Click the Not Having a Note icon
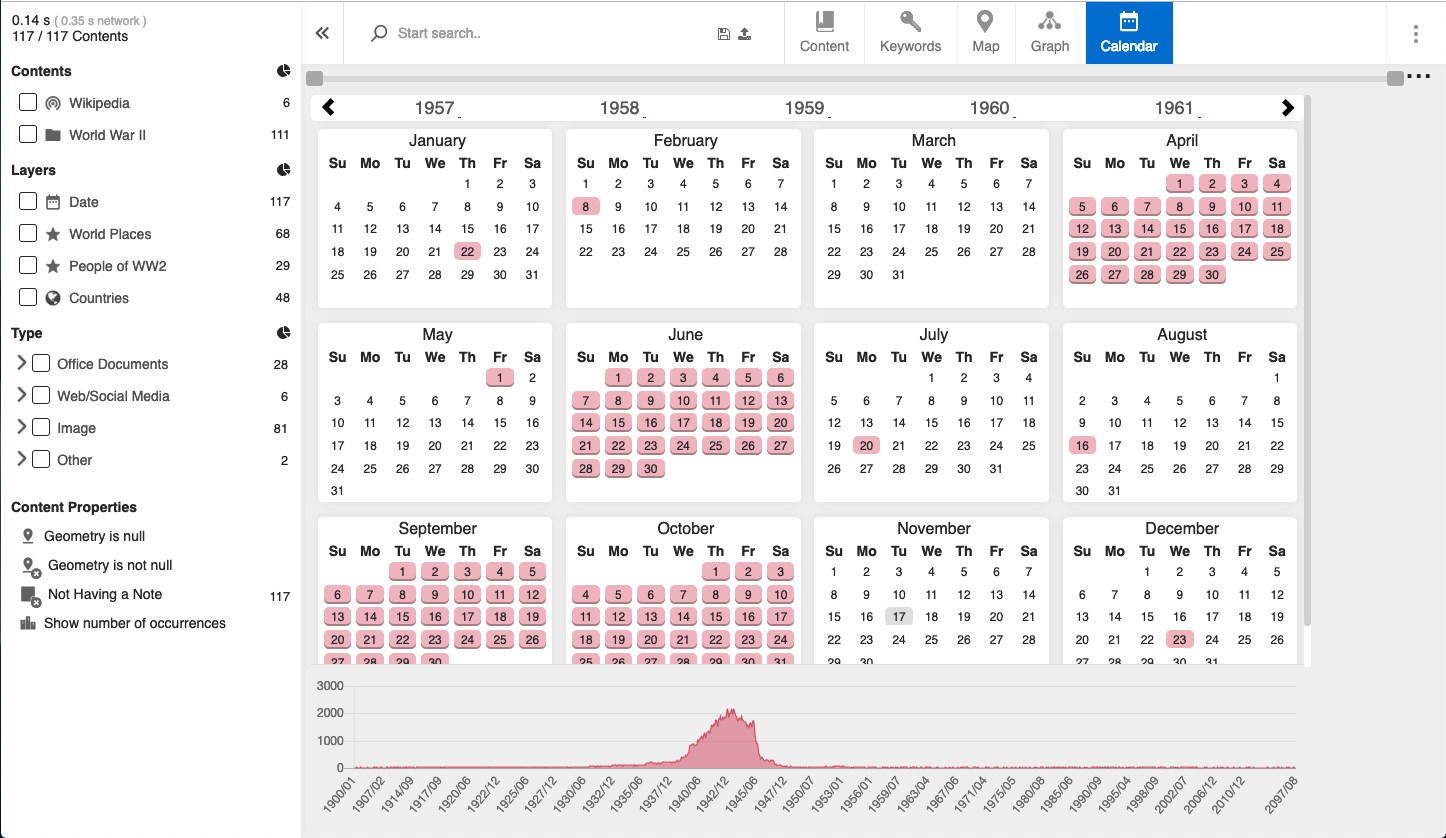The height and width of the screenshot is (838, 1446). (30, 595)
